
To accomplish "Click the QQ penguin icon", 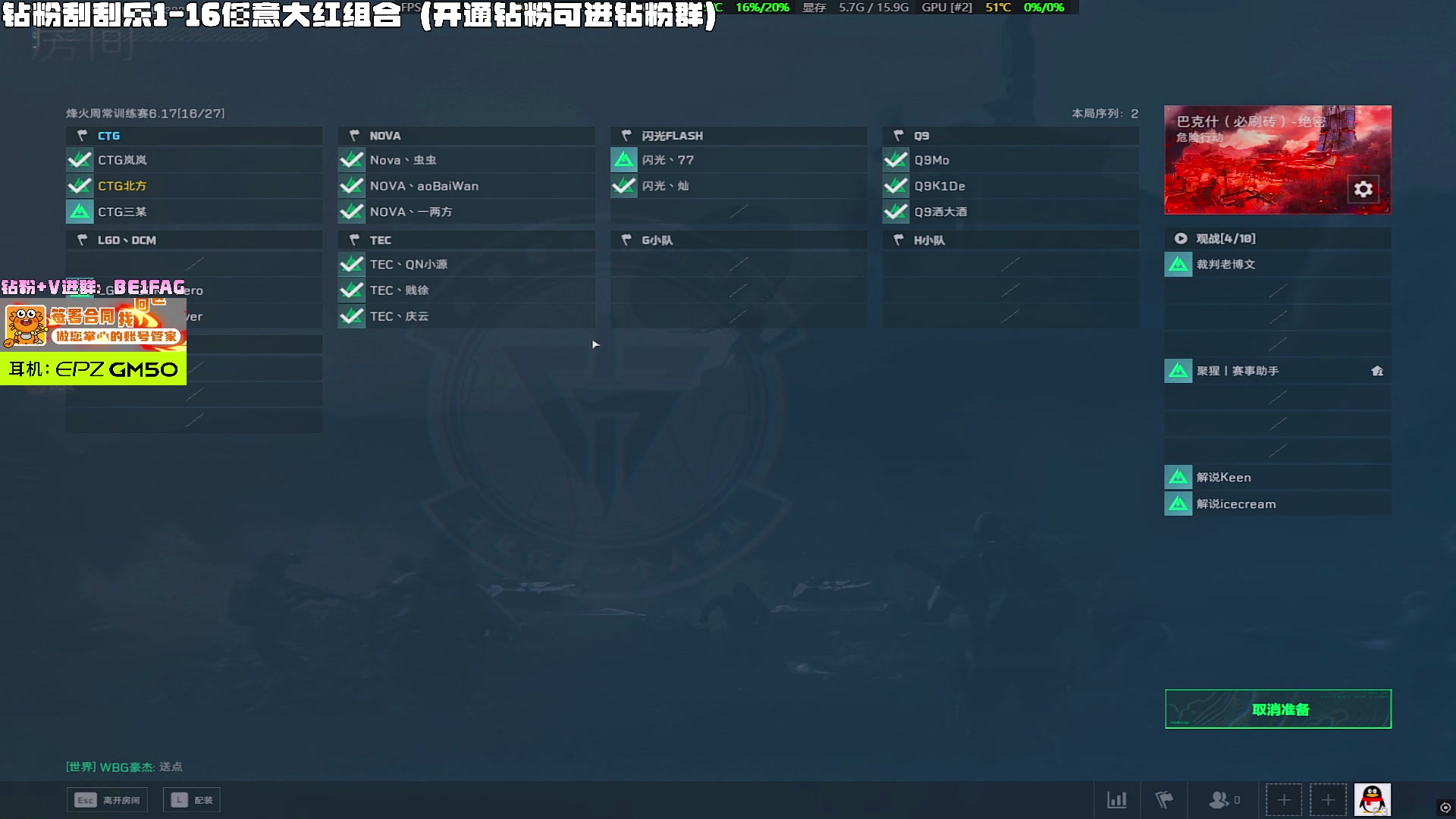I will pyautogui.click(x=1373, y=799).
